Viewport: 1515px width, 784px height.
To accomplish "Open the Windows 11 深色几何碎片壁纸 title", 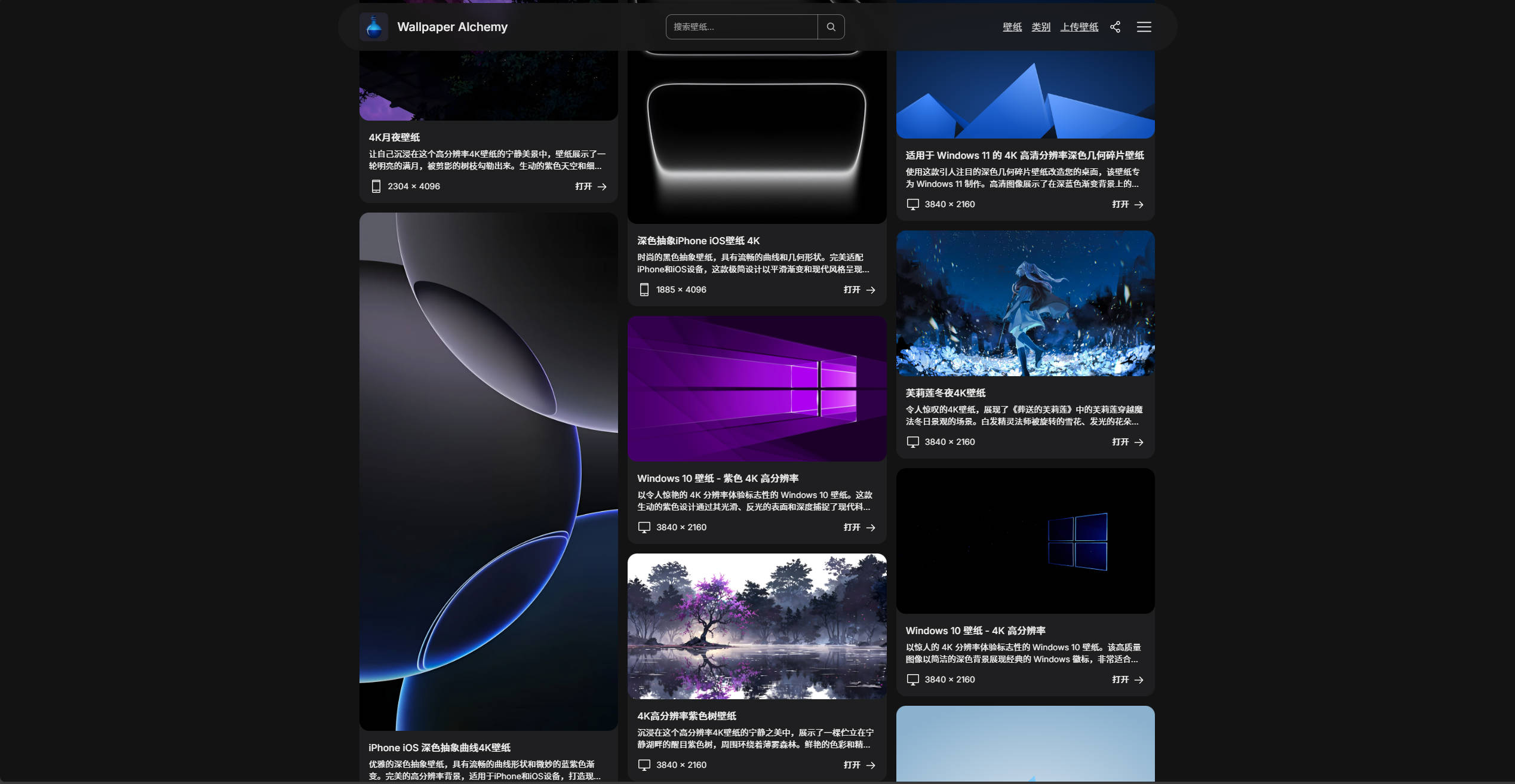I will click(1025, 155).
